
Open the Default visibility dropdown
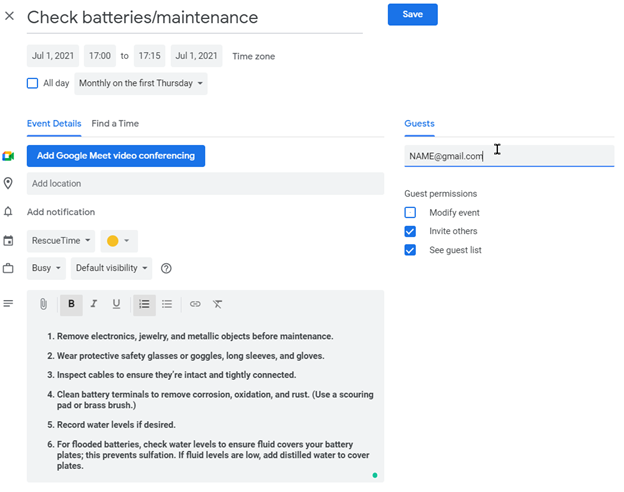pos(112,268)
